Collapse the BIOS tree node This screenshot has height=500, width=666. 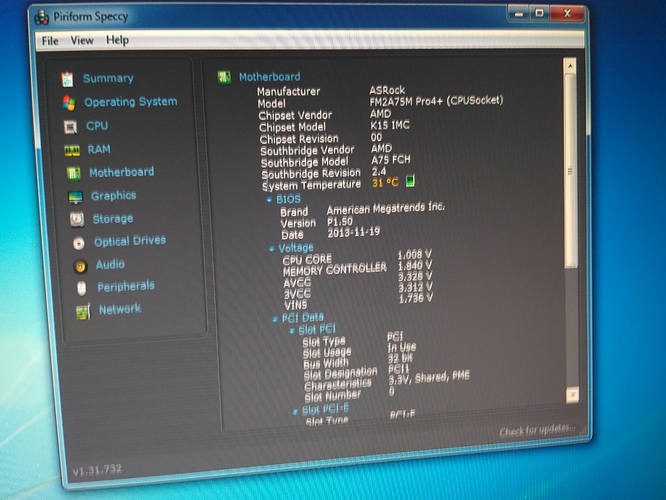point(269,200)
